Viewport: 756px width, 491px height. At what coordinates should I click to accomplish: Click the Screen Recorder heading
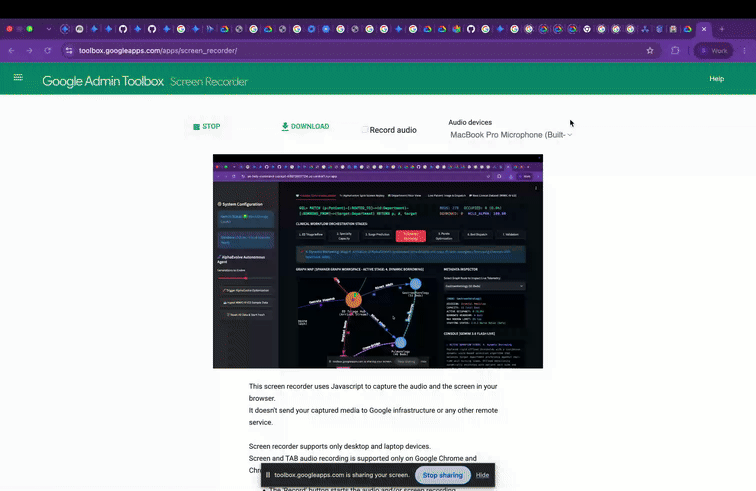pos(209,82)
